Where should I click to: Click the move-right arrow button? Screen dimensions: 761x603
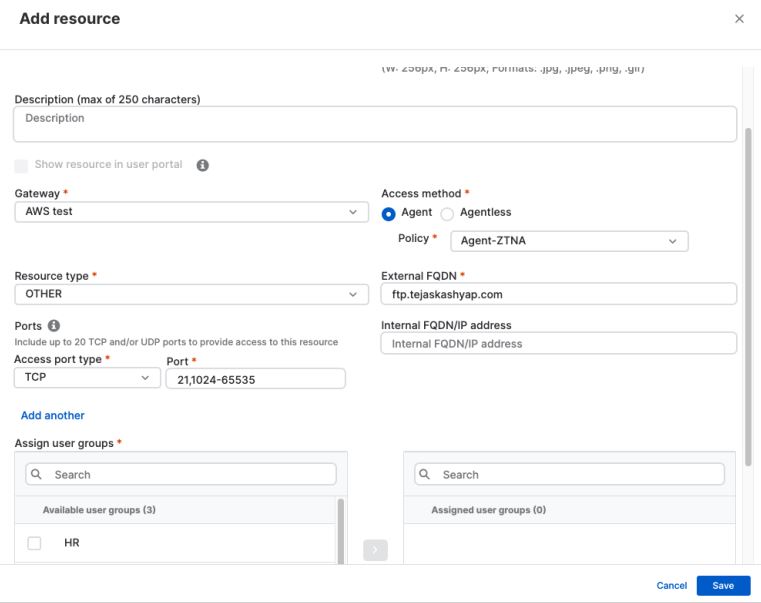point(375,549)
